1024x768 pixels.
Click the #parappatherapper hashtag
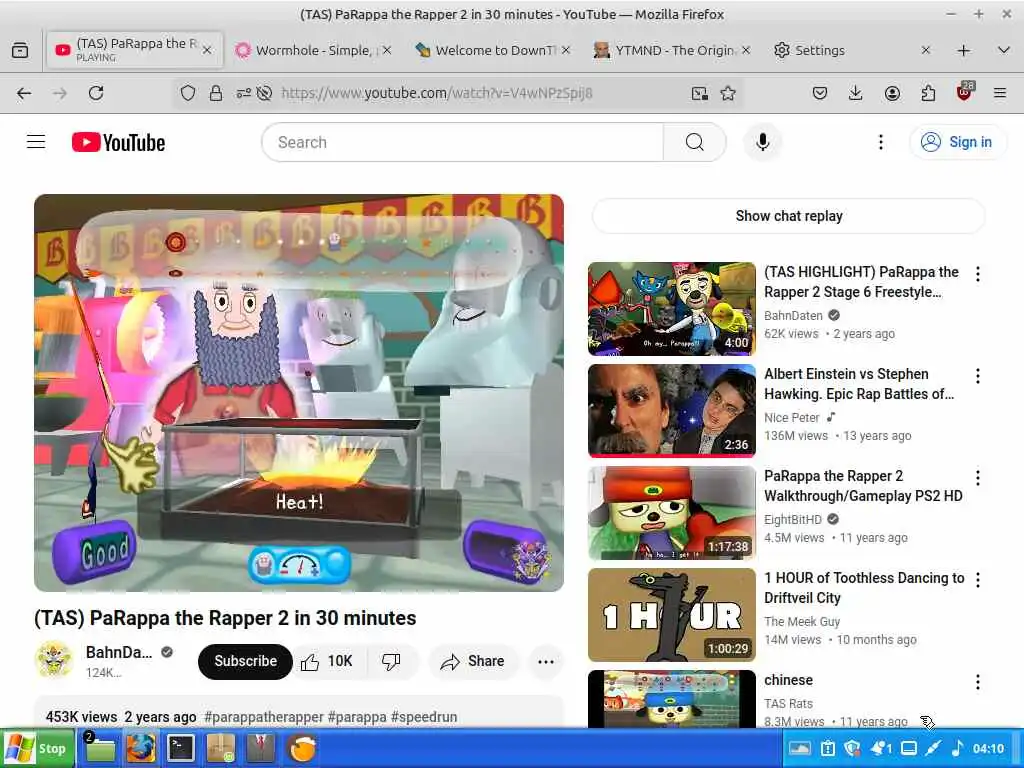(x=264, y=717)
